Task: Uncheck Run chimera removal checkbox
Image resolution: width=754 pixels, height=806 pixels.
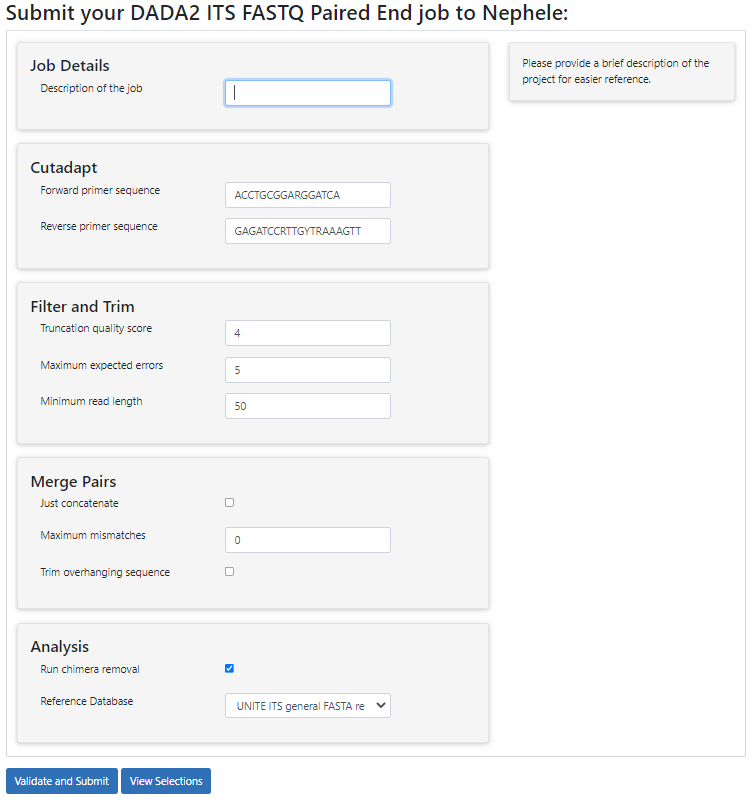Action: (x=229, y=668)
